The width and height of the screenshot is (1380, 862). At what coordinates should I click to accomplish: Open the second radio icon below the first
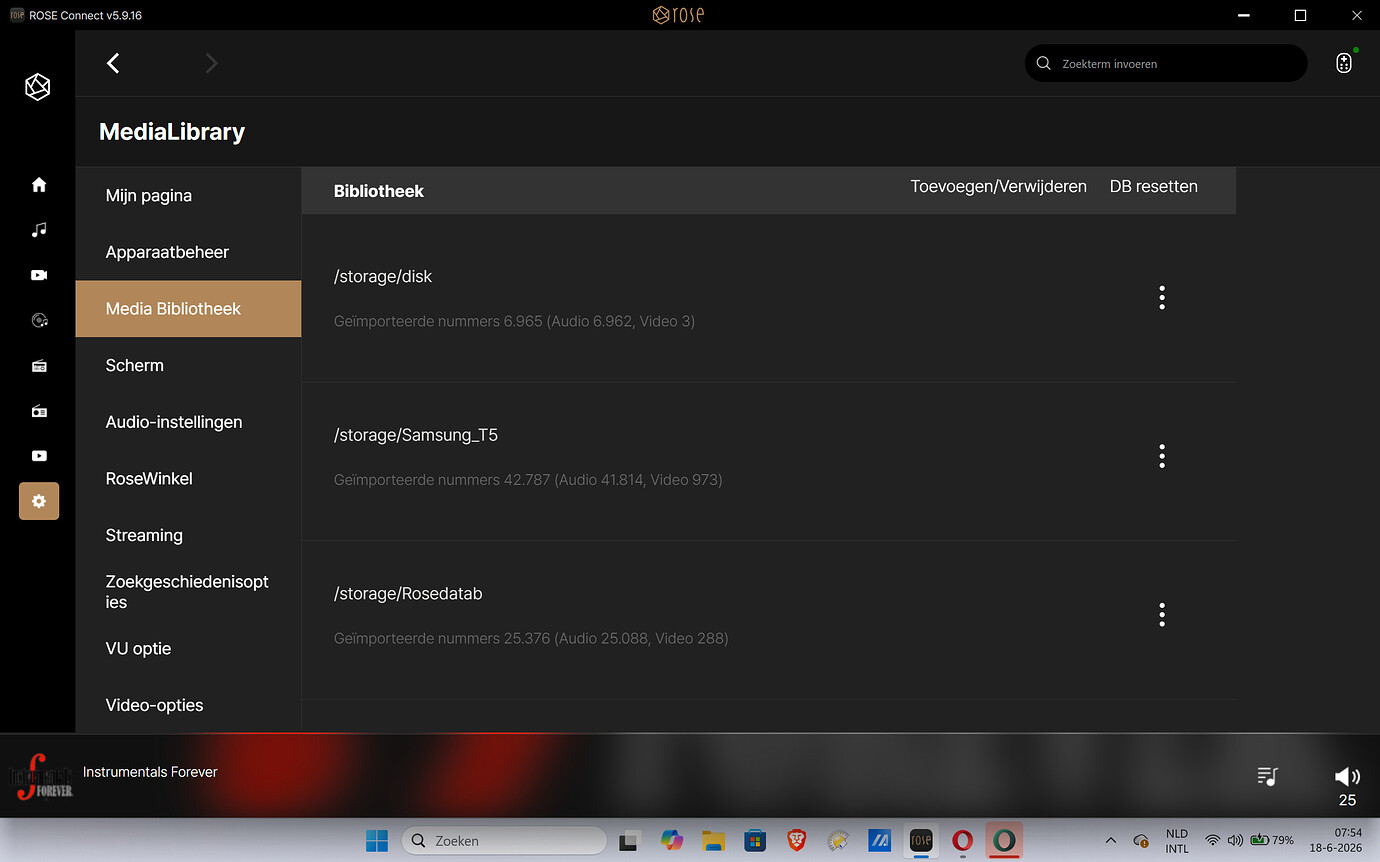click(x=39, y=411)
